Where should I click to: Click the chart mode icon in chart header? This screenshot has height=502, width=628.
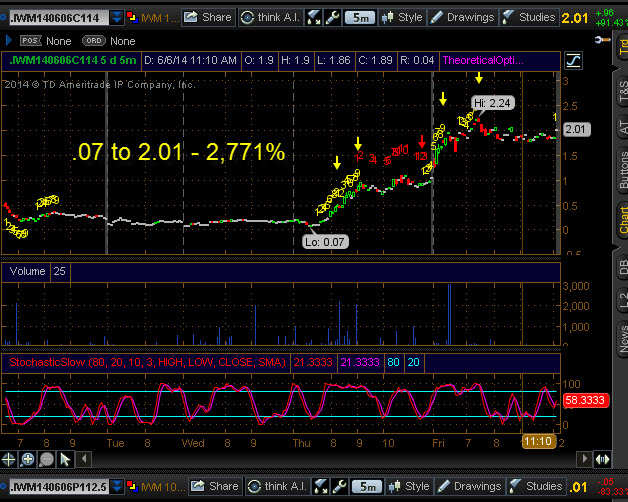(574, 60)
